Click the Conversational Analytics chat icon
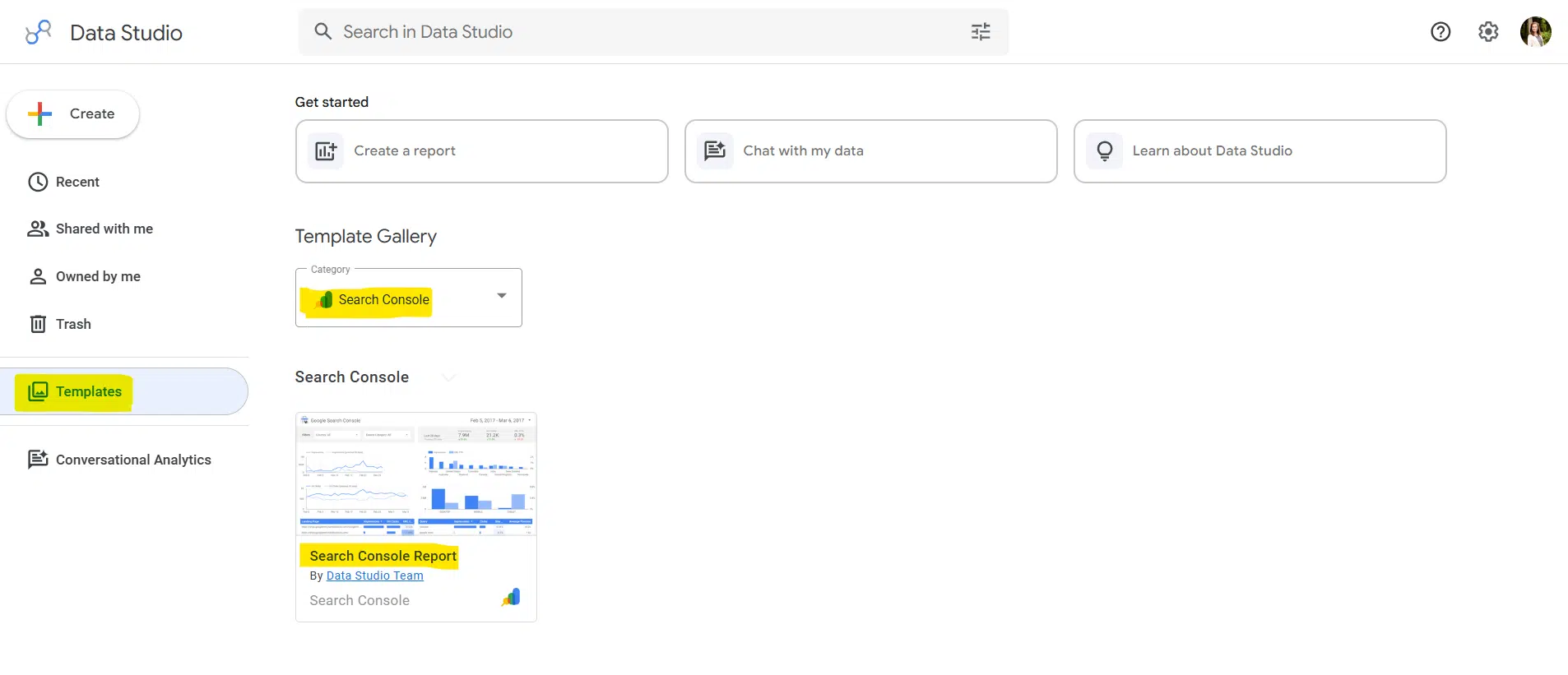1568x675 pixels. tap(38, 460)
